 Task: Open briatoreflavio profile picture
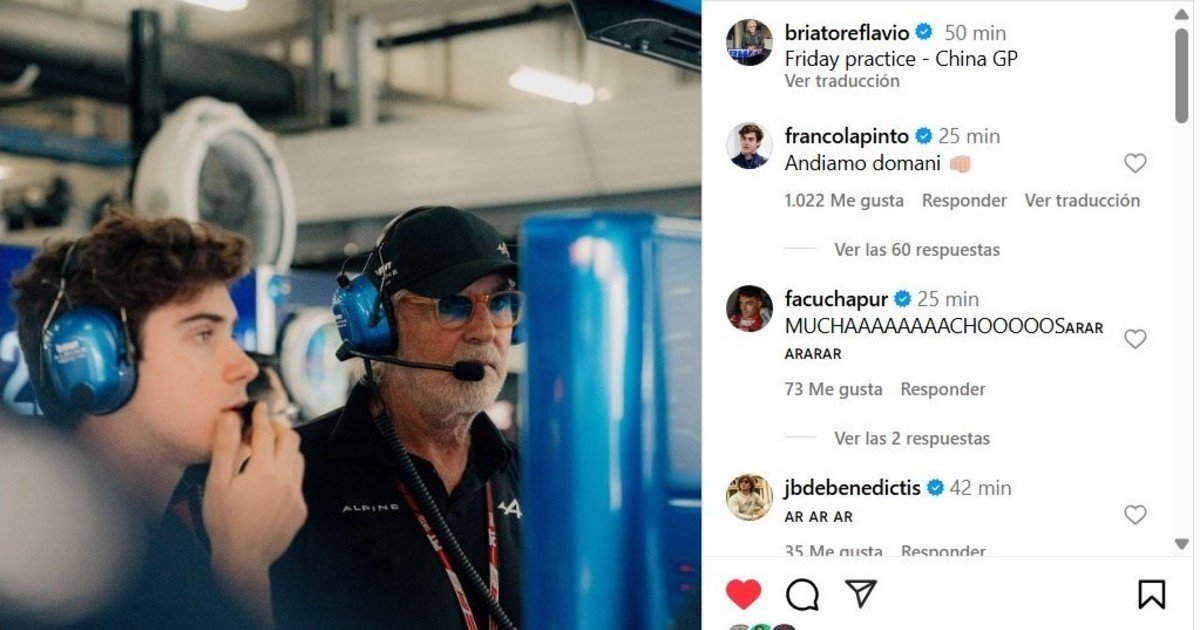click(749, 42)
